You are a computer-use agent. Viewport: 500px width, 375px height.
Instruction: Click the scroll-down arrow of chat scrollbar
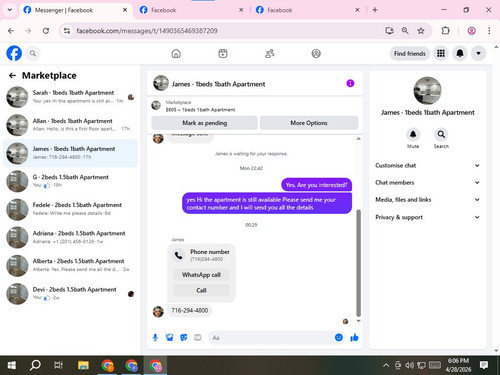(x=359, y=321)
